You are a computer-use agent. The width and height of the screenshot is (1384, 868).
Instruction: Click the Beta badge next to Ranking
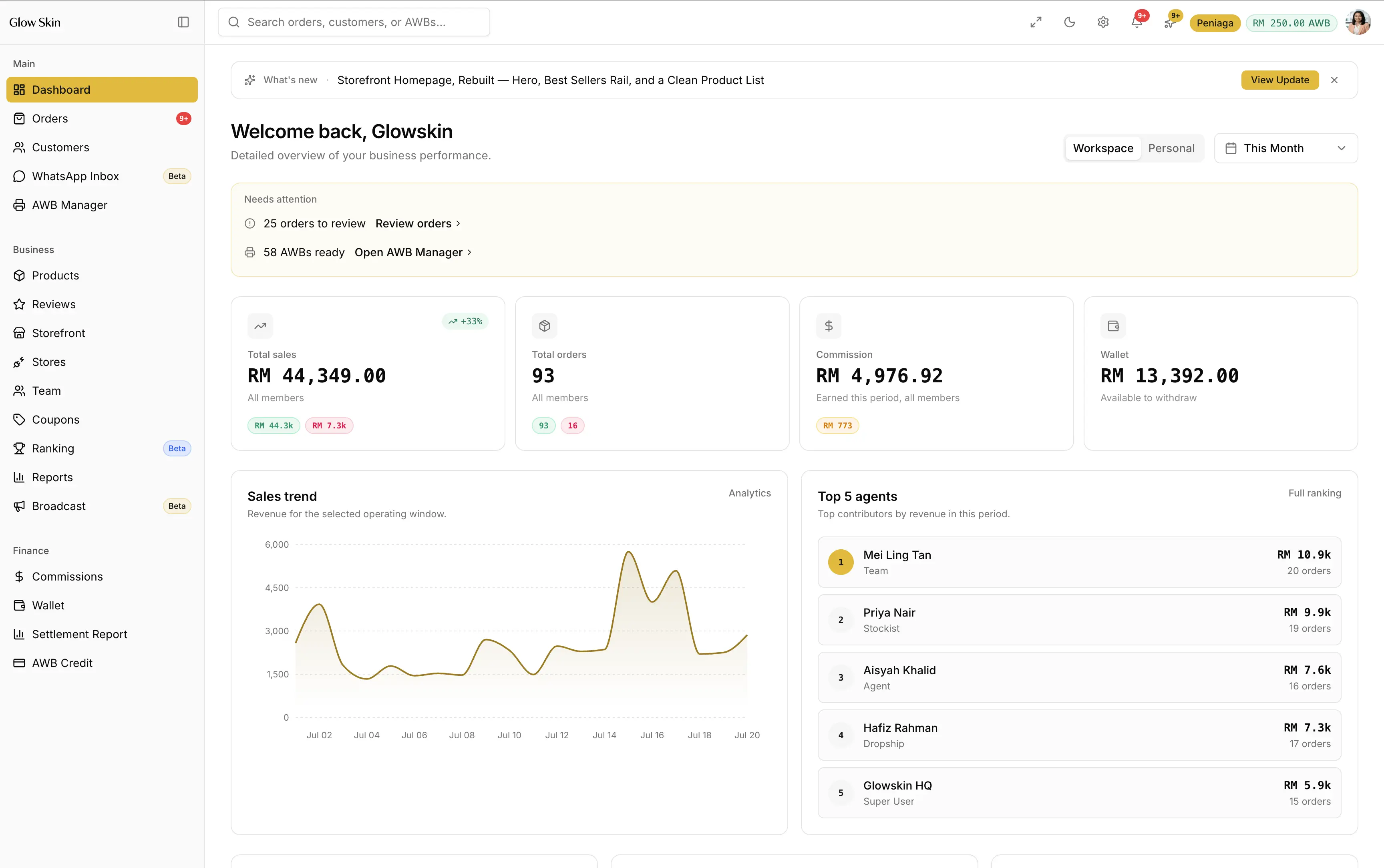tap(177, 448)
